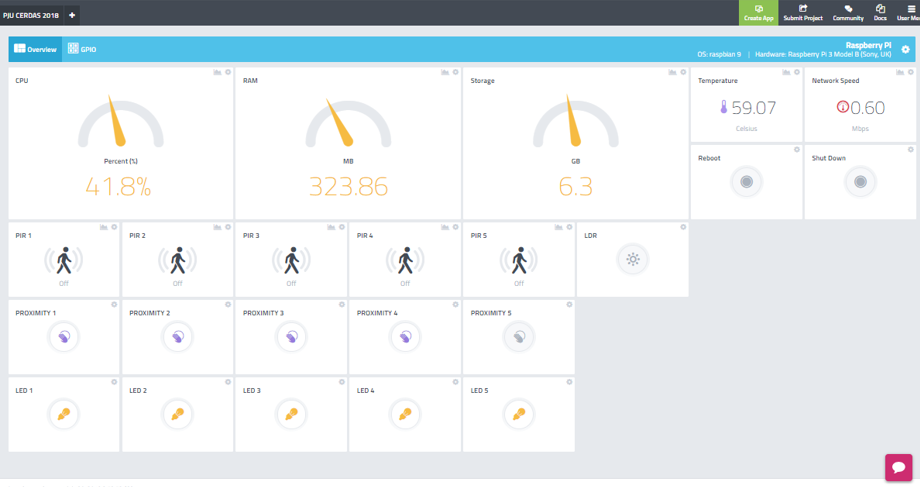The height and width of the screenshot is (487, 920).
Task: Open settings gear on the Storage widget
Action: coord(684,72)
